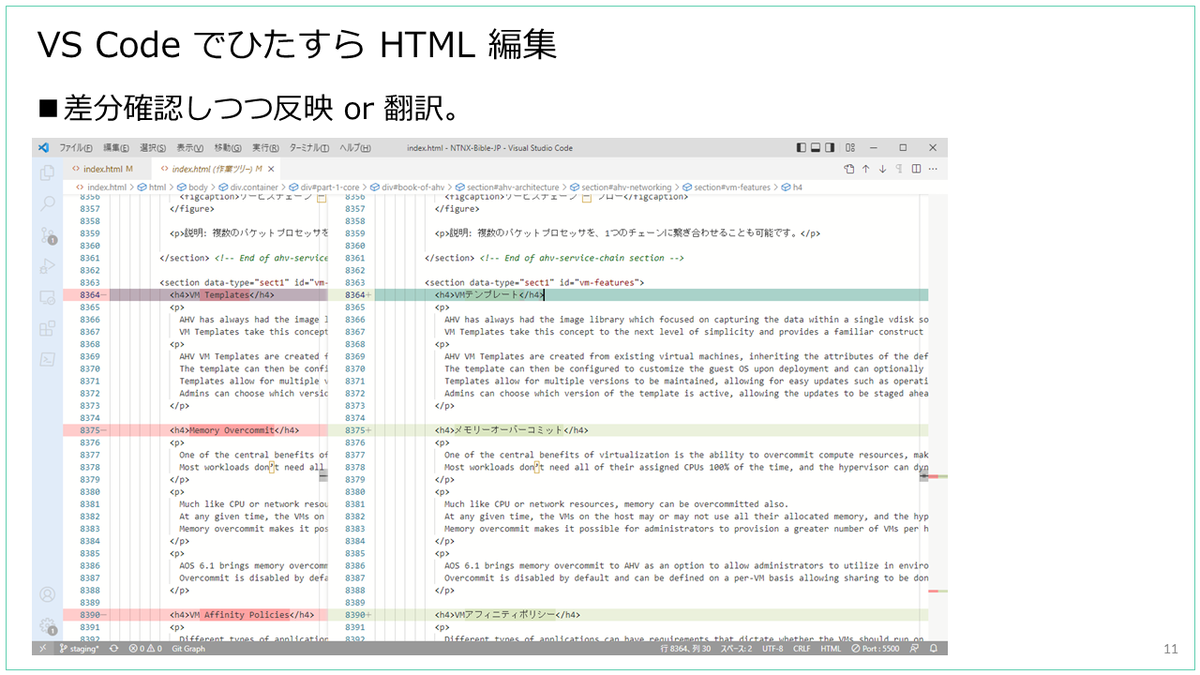Click the line and column indicator 行 8364
1200x675 pixels.
688,649
